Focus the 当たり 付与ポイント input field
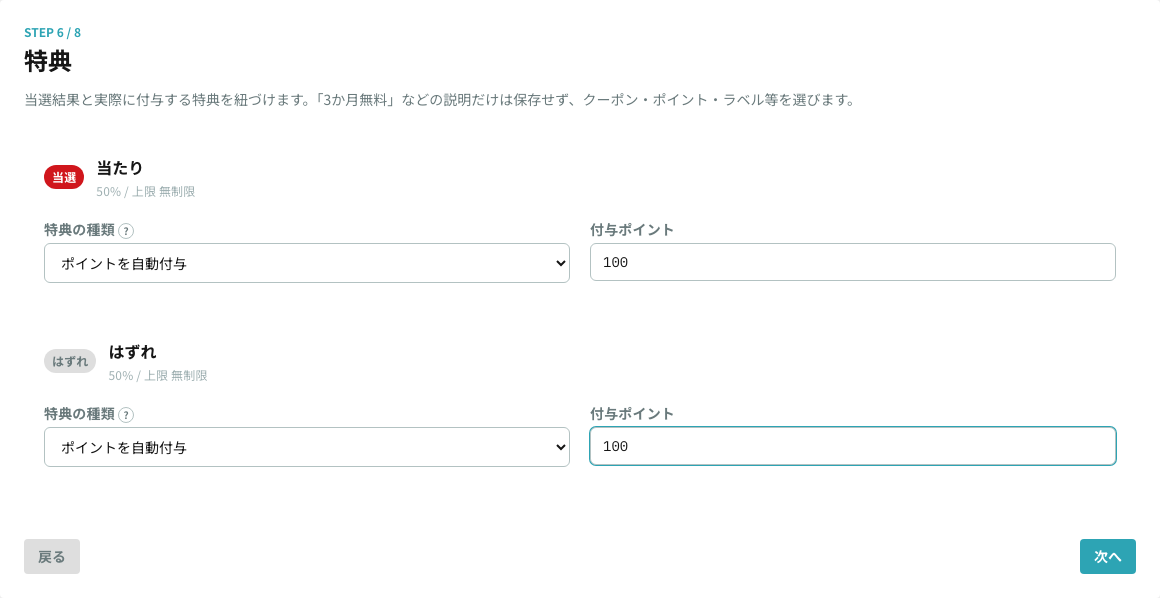The image size is (1160, 598). click(x=852, y=262)
